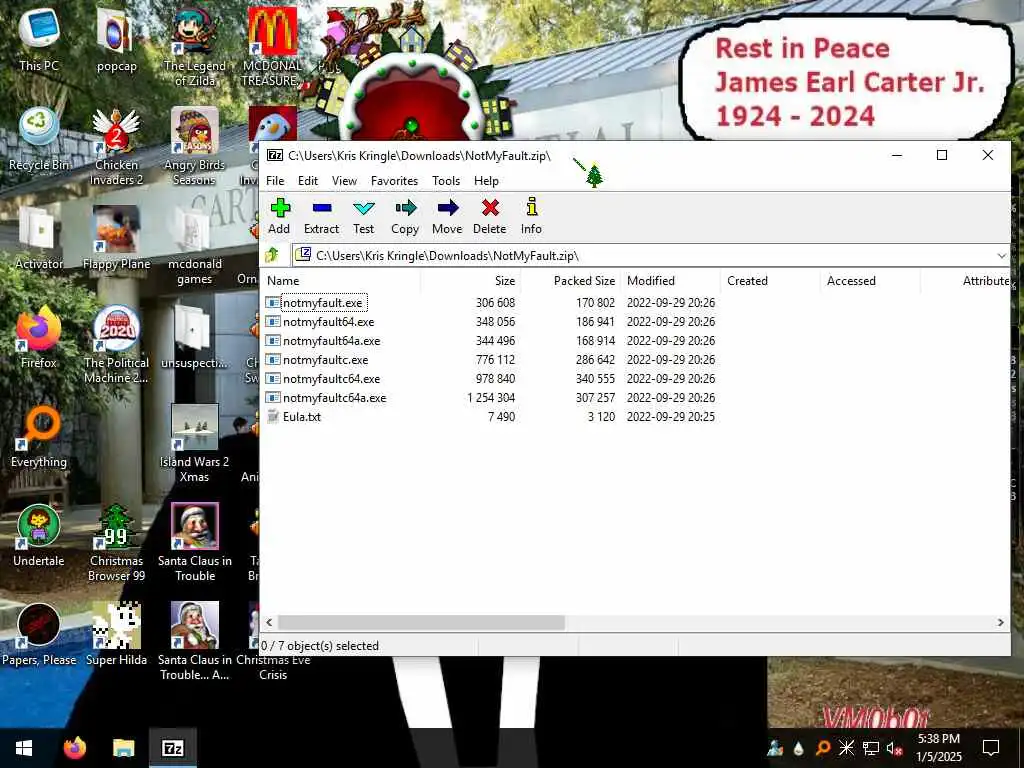The image size is (1024, 768).
Task: Select the Recycle Bin icon
Action: click(x=39, y=139)
